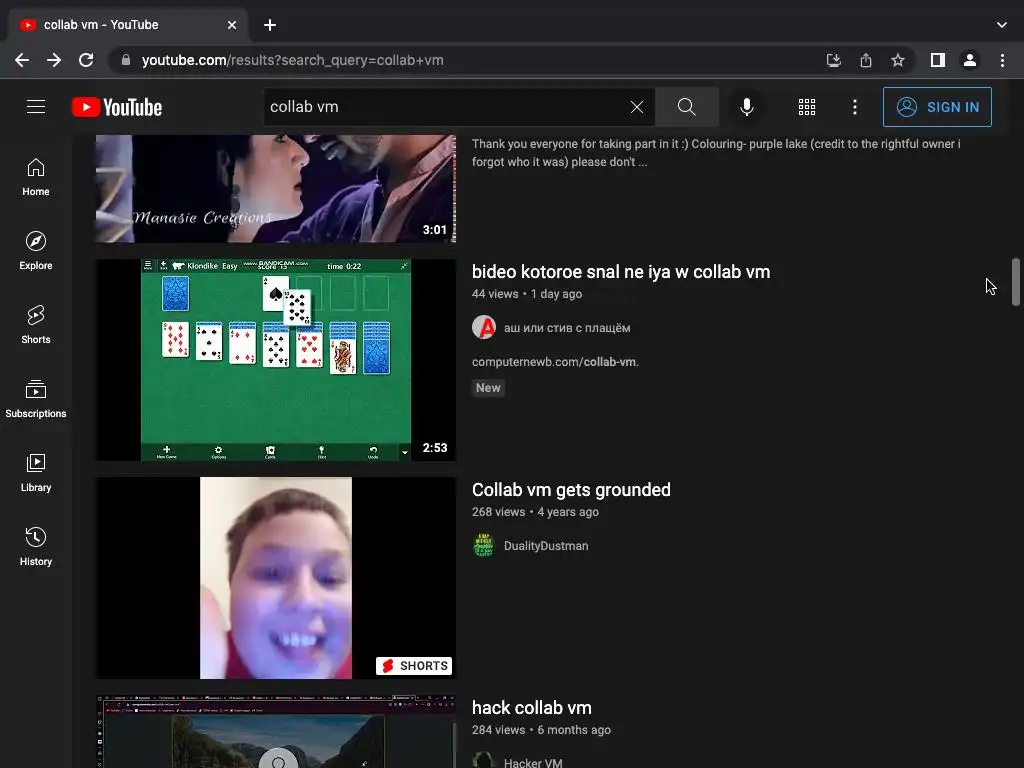
Task: Open Library in sidebar
Action: [x=36, y=472]
